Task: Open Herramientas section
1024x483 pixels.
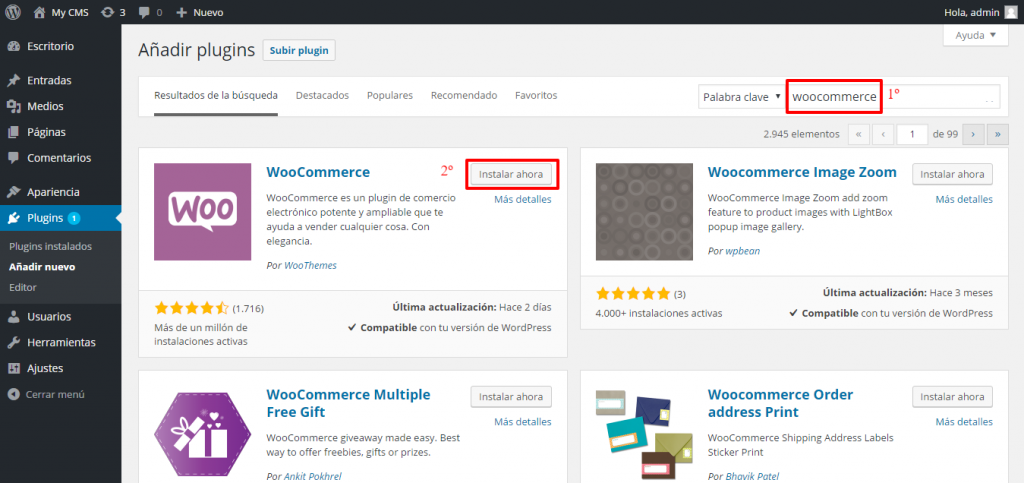Action: (x=60, y=342)
